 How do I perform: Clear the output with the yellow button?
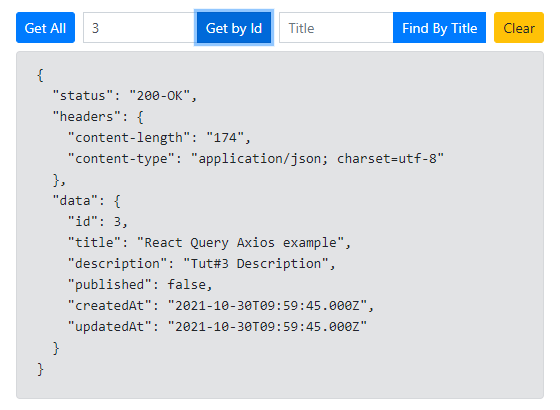coord(519,28)
